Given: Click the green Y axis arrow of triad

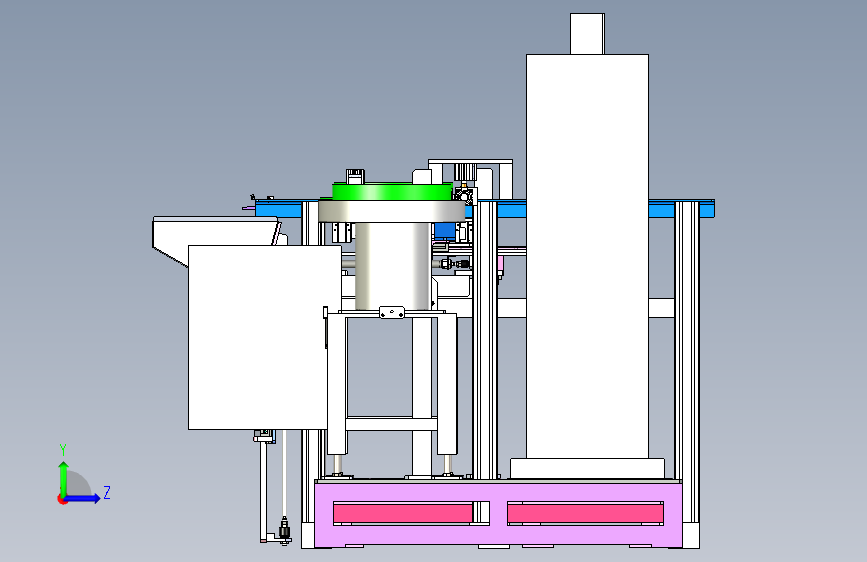Looking at the screenshot, I should point(64,477).
